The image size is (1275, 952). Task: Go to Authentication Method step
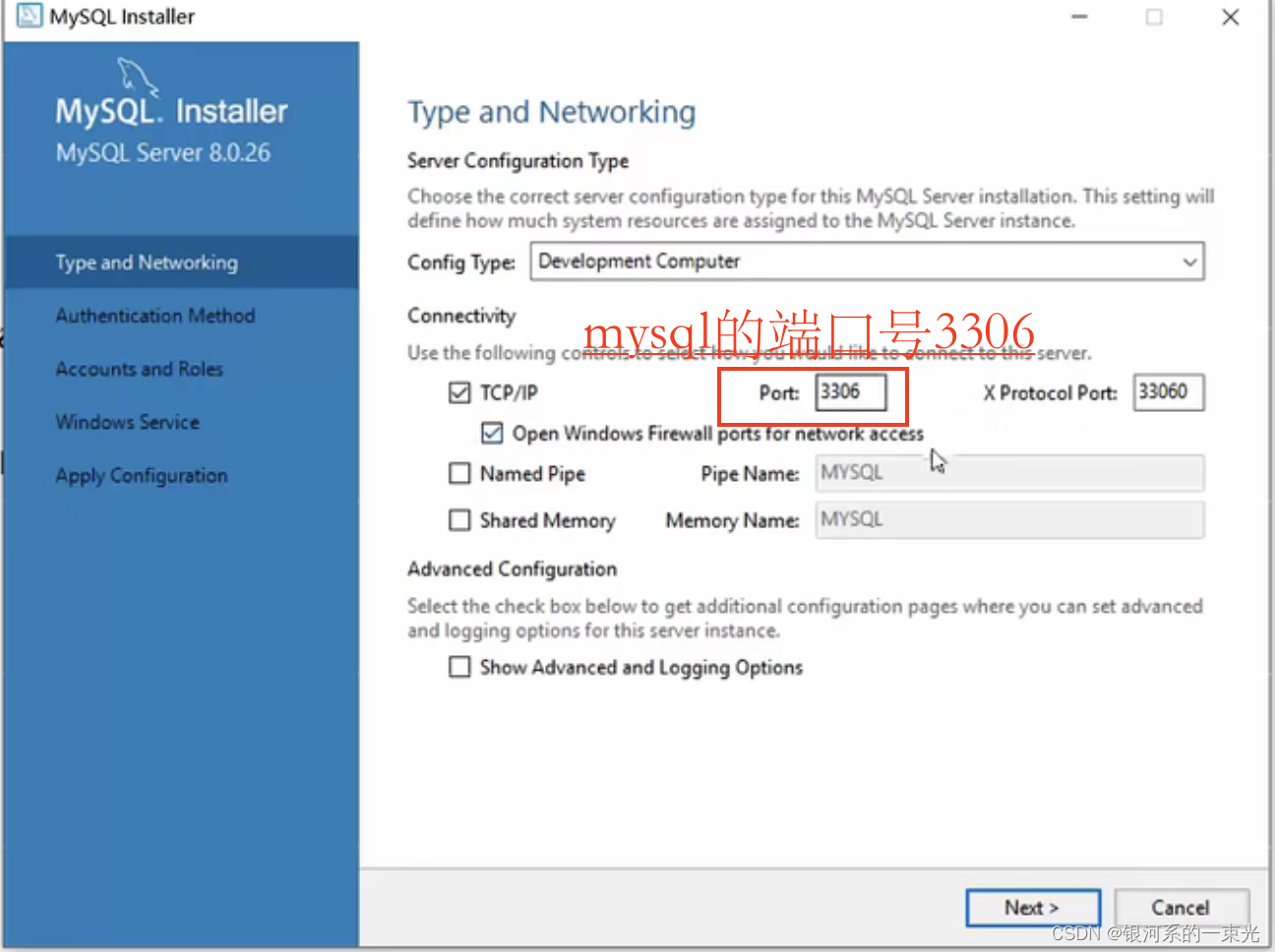(x=155, y=316)
